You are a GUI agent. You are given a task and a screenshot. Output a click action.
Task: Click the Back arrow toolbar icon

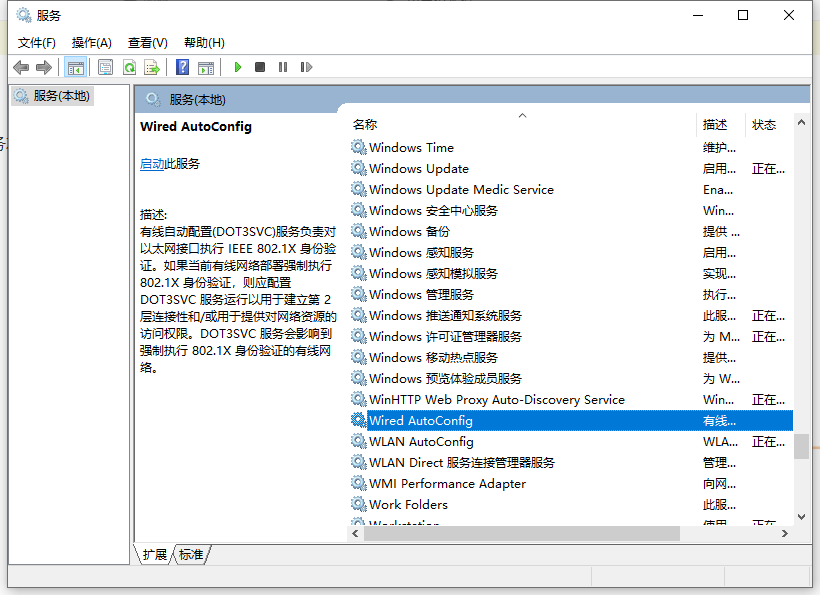coord(21,67)
